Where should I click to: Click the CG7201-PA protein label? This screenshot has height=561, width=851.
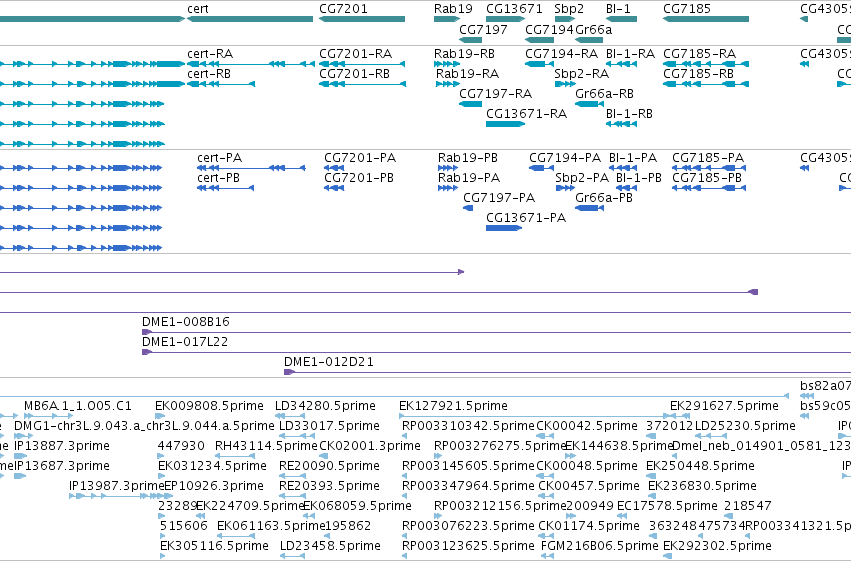[360, 158]
